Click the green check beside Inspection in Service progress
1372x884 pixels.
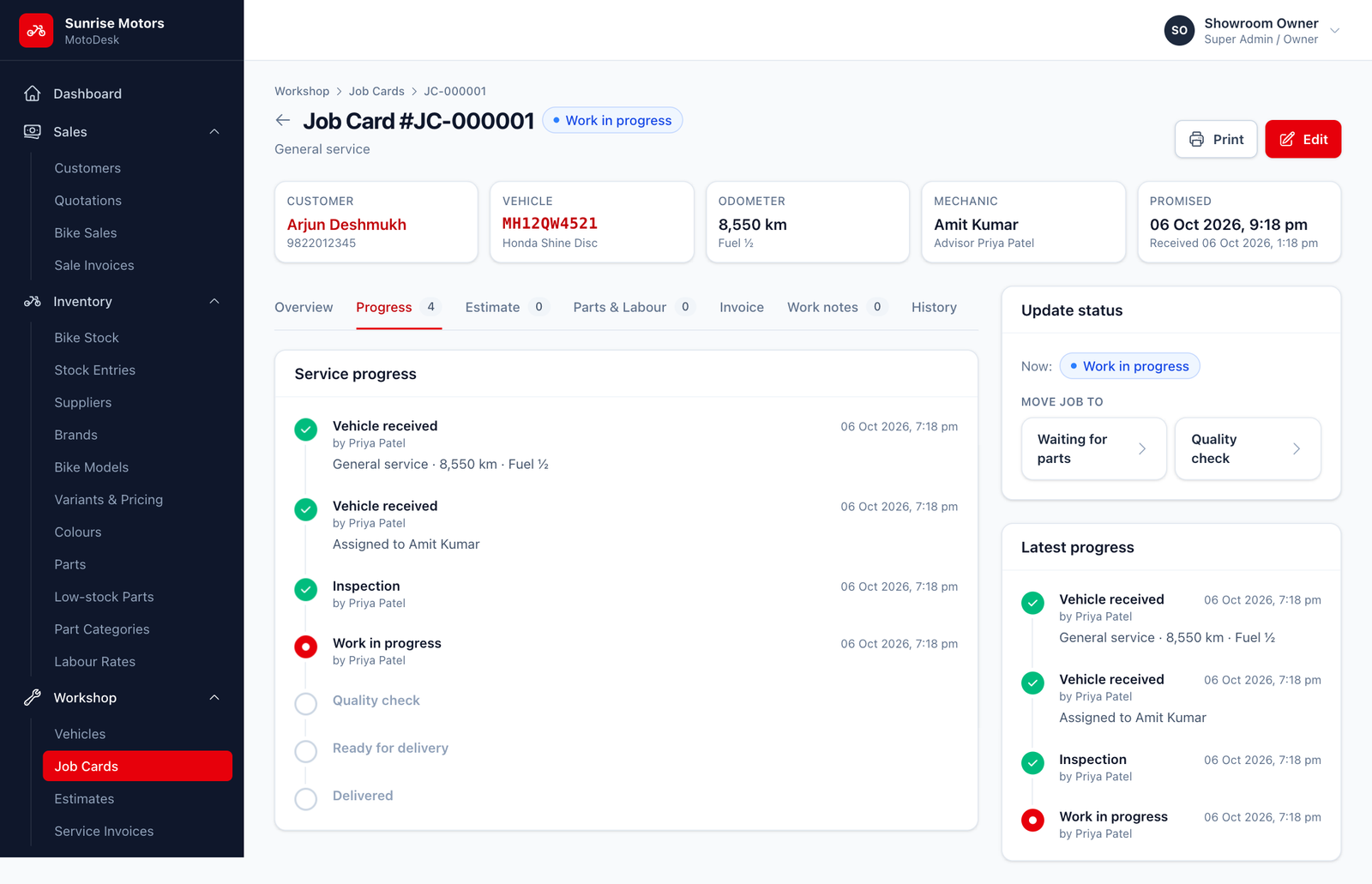pyautogui.click(x=306, y=589)
